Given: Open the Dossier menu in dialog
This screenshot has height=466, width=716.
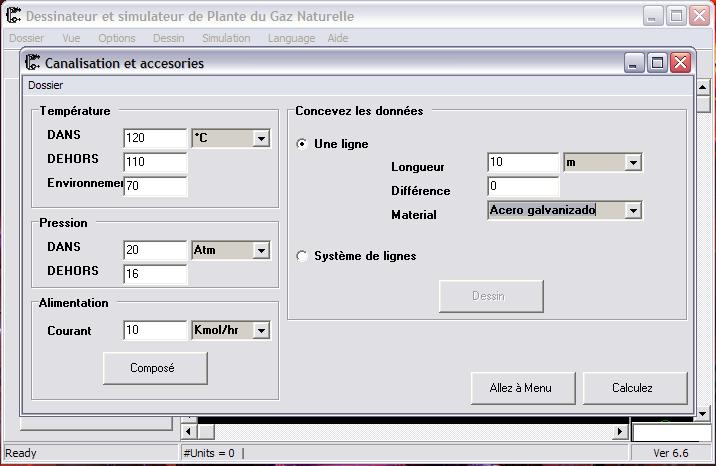Looking at the screenshot, I should [46, 85].
